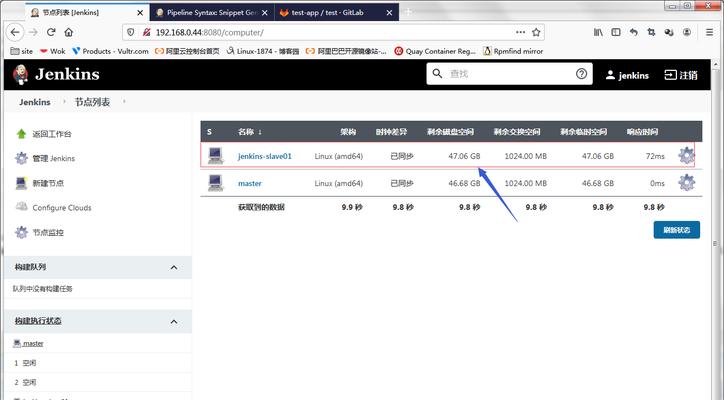
Task: Click Jenkins breadcrumb link
Action: pos(35,102)
